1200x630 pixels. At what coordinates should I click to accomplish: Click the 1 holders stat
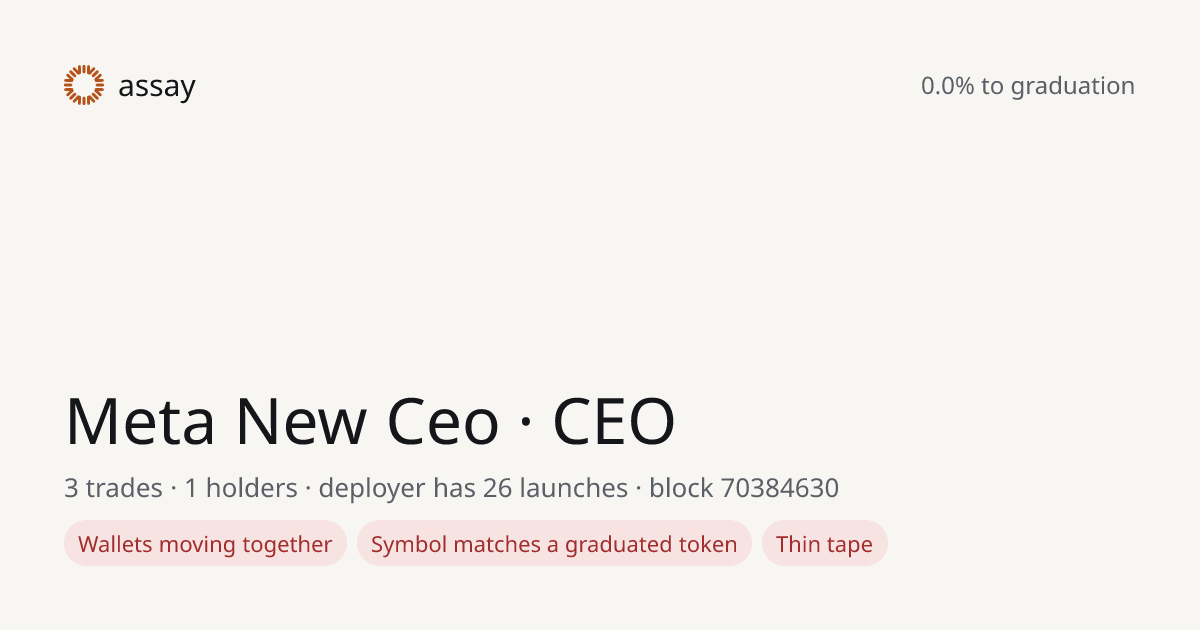[241, 488]
